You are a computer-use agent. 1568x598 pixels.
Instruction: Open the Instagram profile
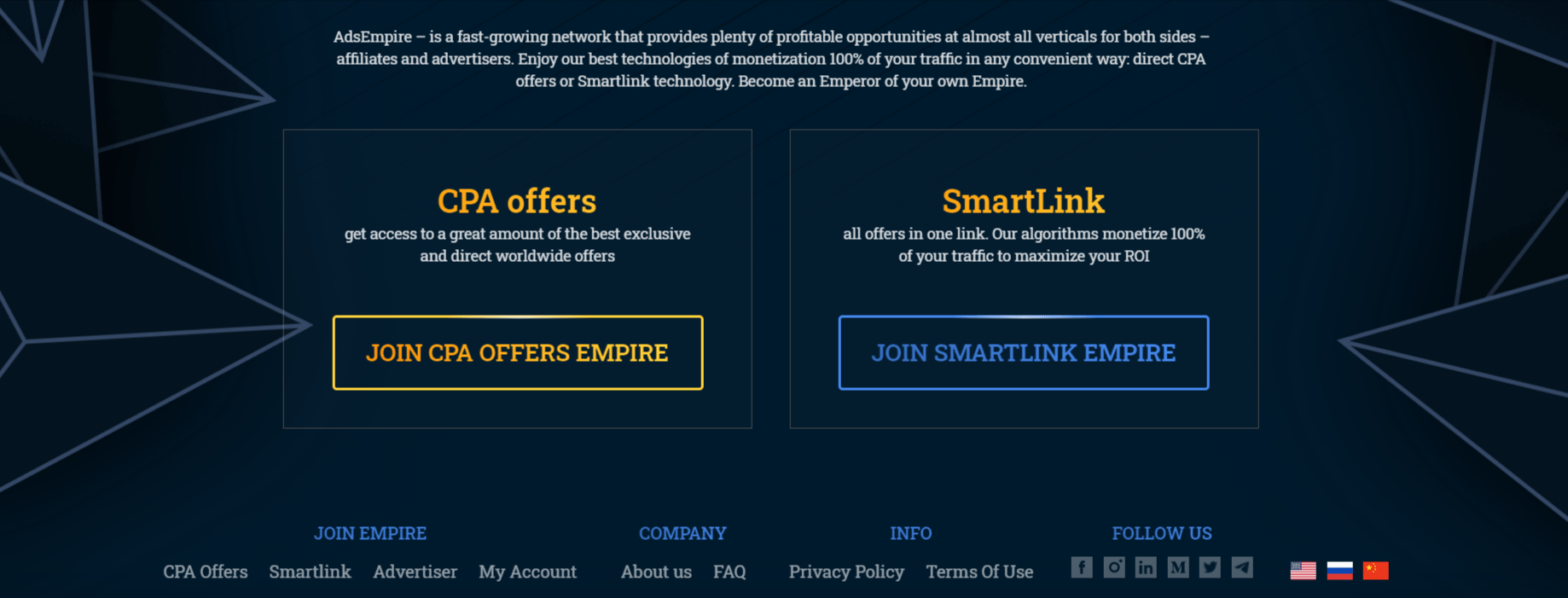point(1114,567)
